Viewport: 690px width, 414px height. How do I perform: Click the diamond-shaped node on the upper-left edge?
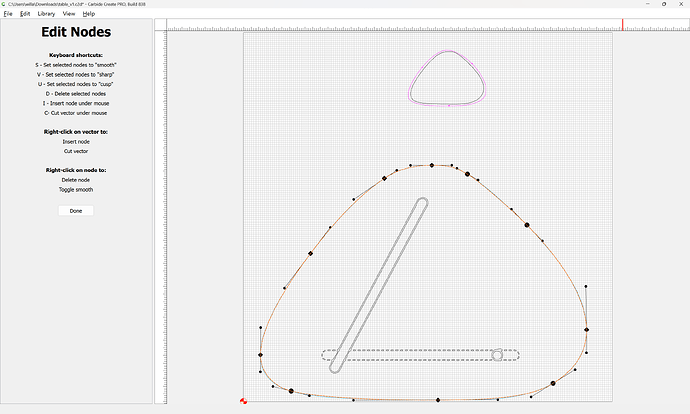pyautogui.click(x=311, y=253)
